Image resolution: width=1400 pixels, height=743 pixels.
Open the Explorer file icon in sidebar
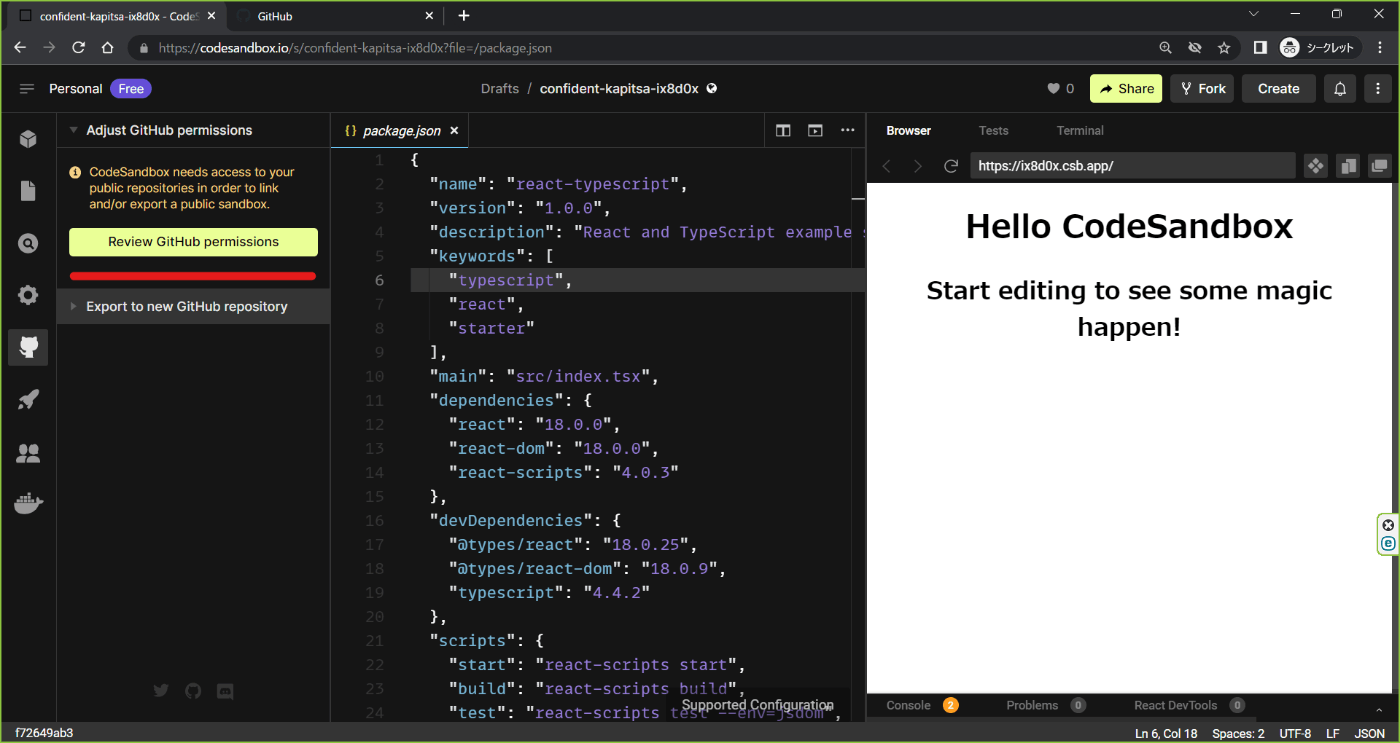click(x=28, y=191)
